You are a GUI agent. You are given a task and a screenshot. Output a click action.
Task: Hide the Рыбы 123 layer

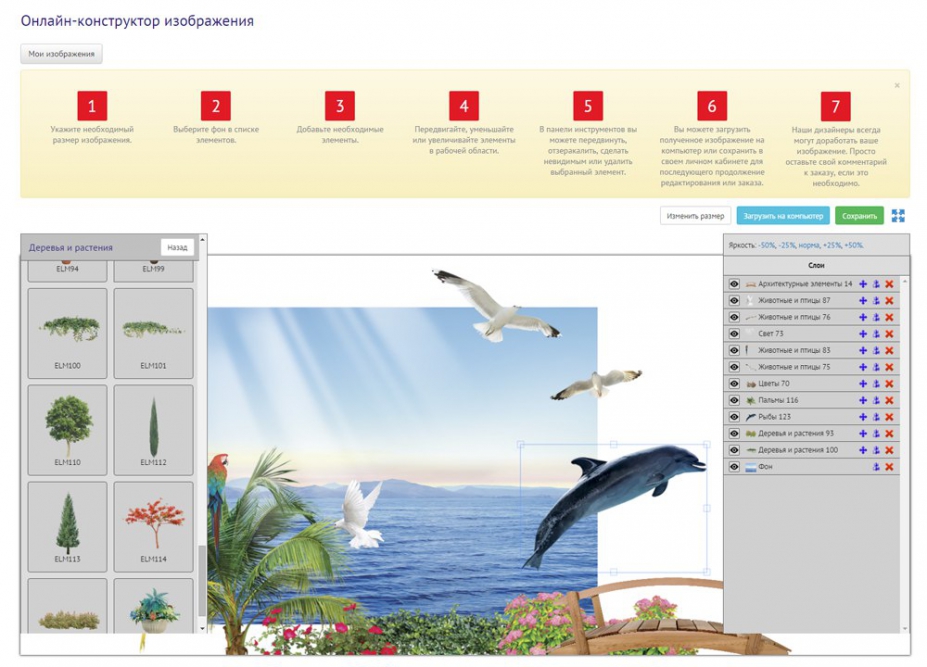click(734, 416)
